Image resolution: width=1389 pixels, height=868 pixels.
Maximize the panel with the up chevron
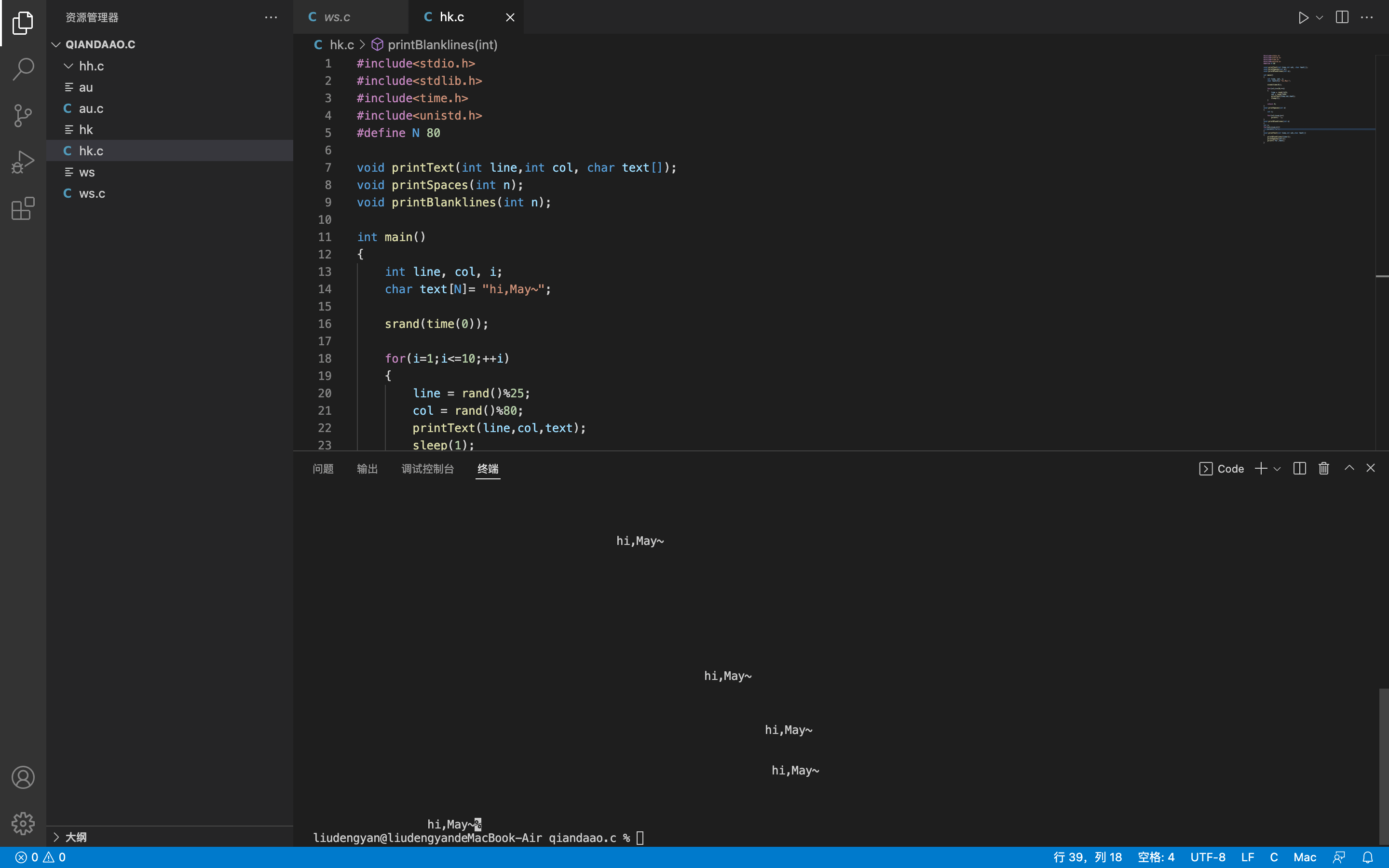1349,468
